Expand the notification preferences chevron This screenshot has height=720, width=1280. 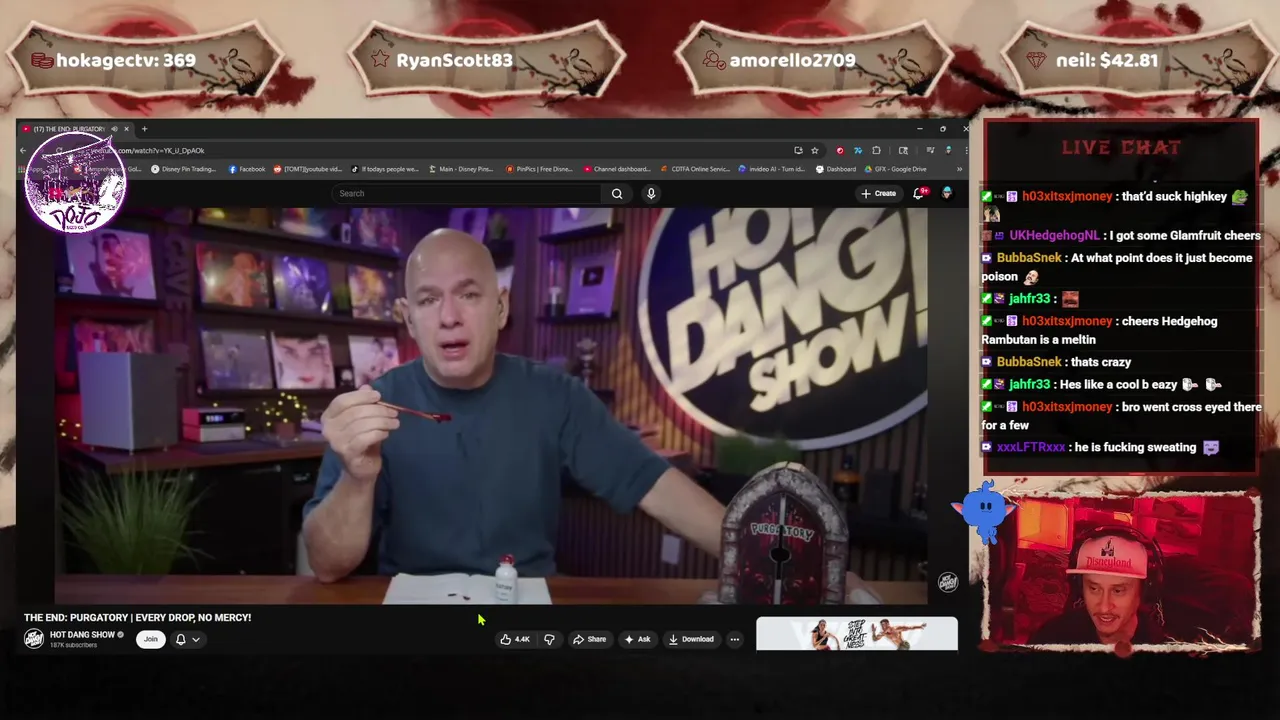[x=196, y=639]
